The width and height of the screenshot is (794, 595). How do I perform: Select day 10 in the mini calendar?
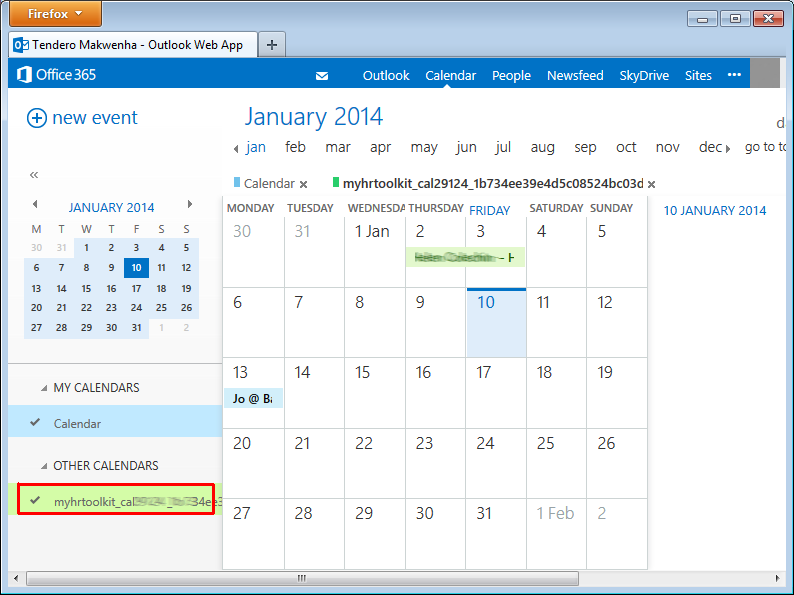click(x=136, y=267)
